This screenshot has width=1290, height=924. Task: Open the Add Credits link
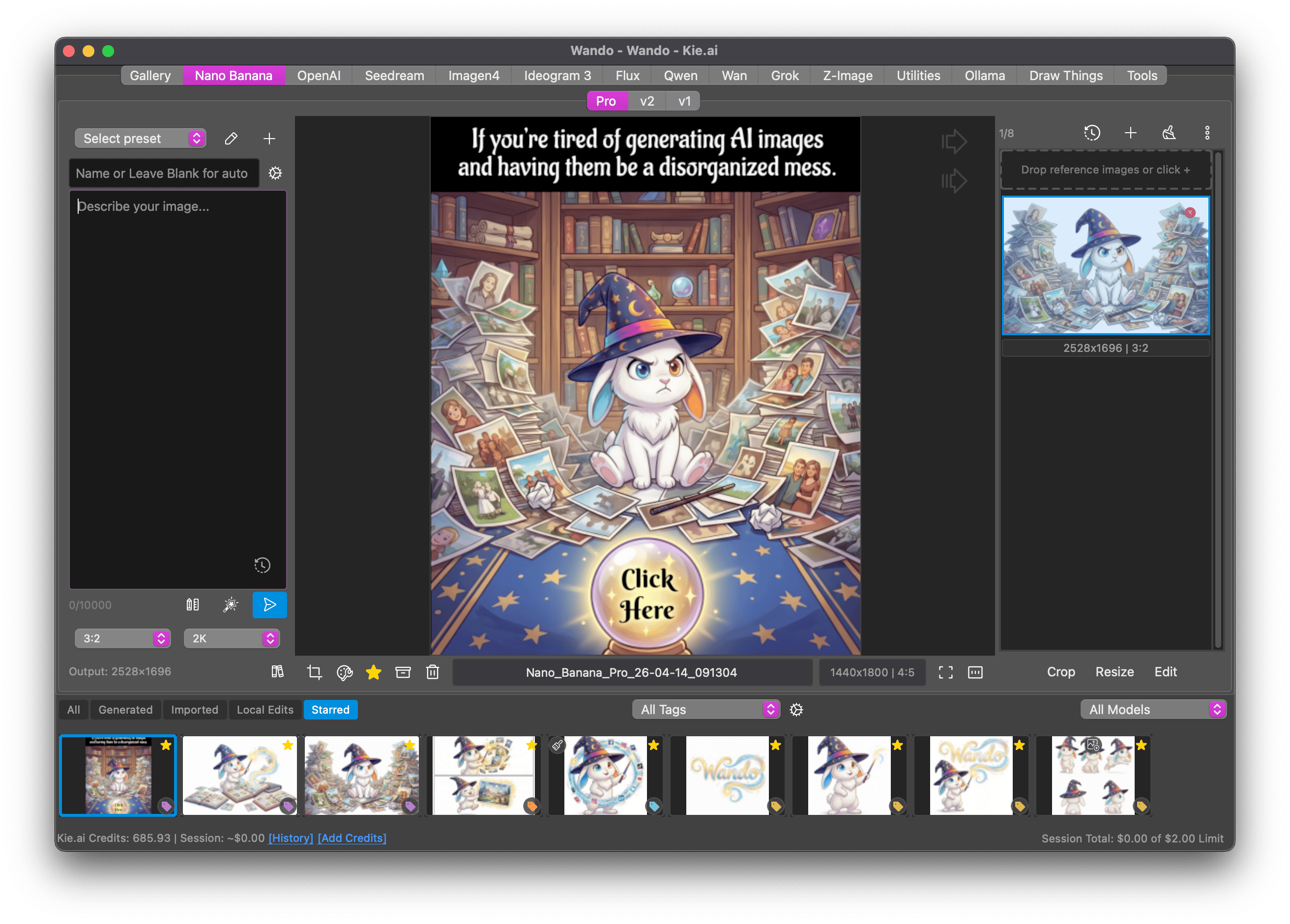tap(352, 837)
